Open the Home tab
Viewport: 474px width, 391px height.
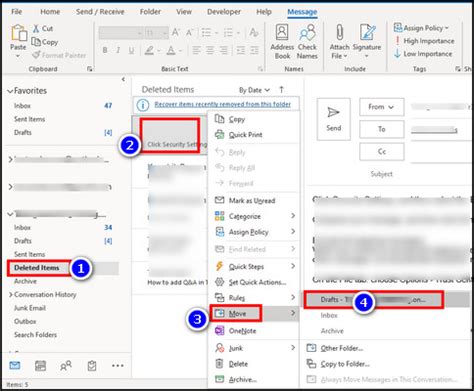click(x=50, y=12)
